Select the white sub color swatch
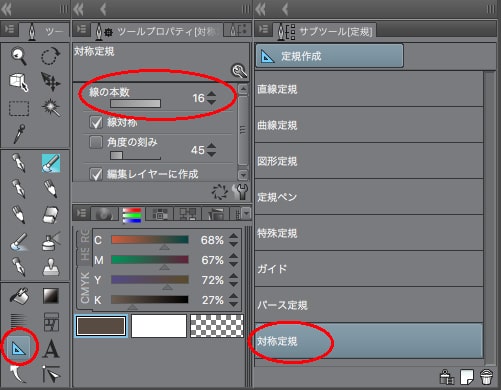The width and height of the screenshot is (501, 390). click(x=159, y=326)
